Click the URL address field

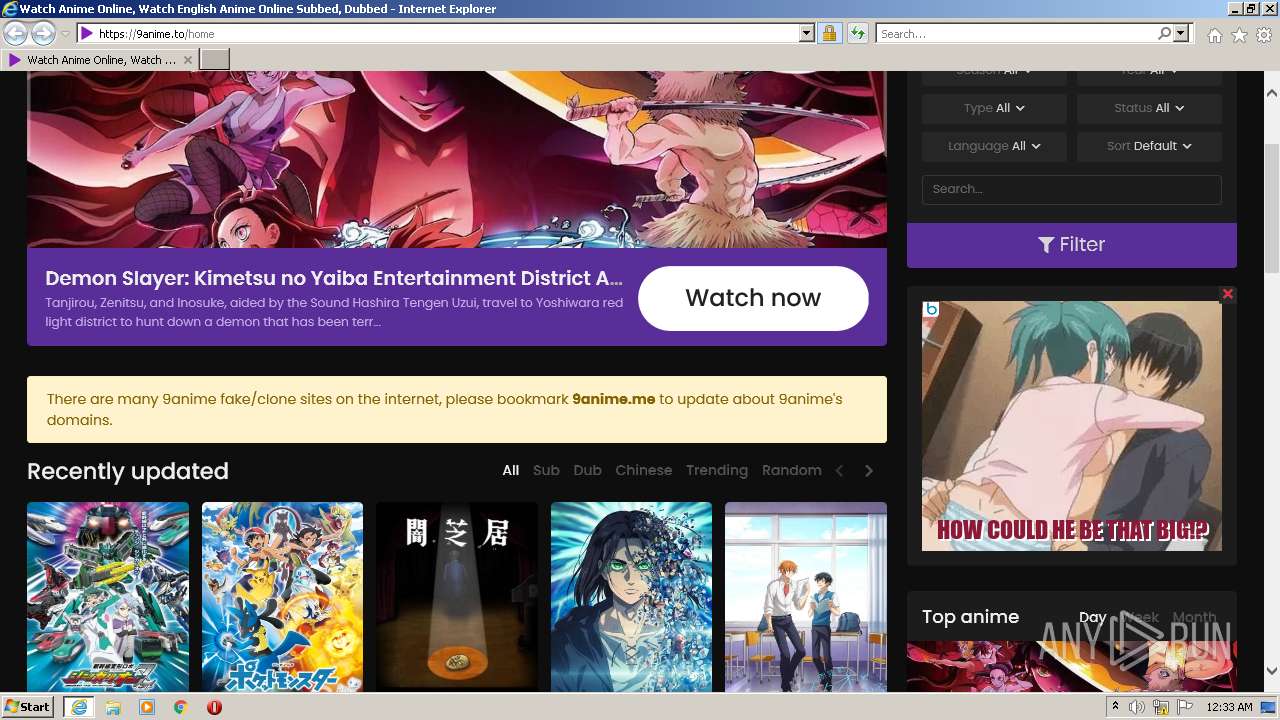pos(438,34)
